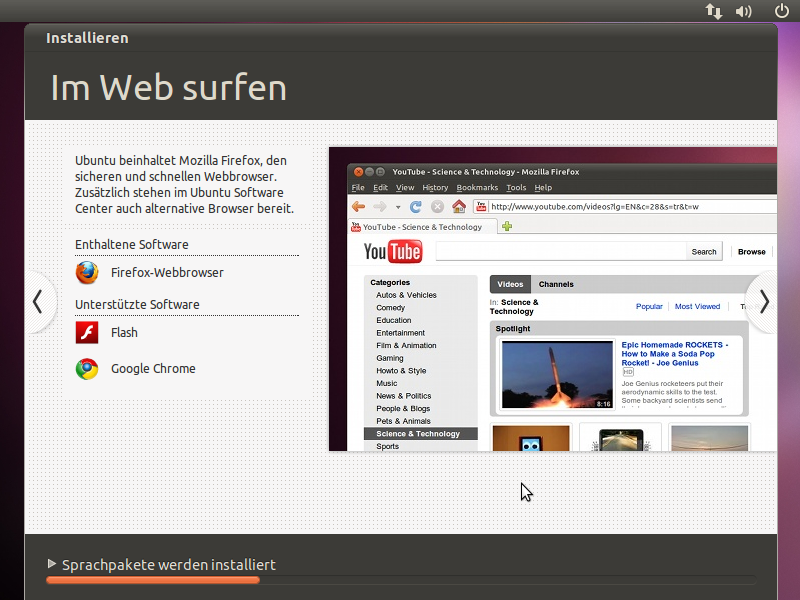Click the home icon in Firefox toolbar
800x600 pixels.
459,206
